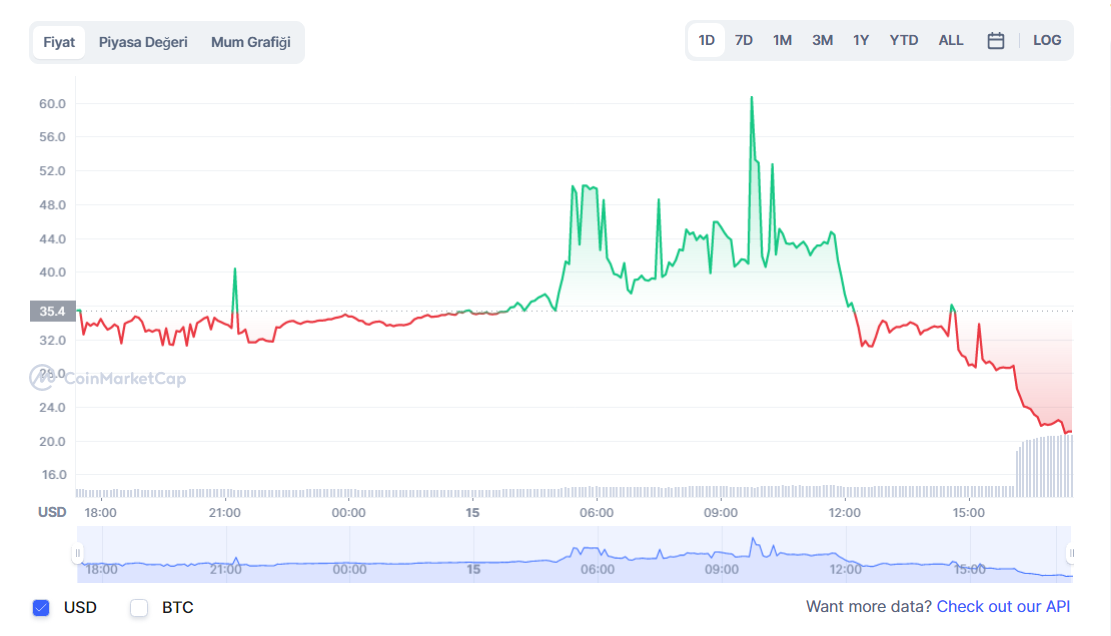Click the CoinMarketCap watermark logo
The height and width of the screenshot is (636, 1111).
click(x=108, y=378)
